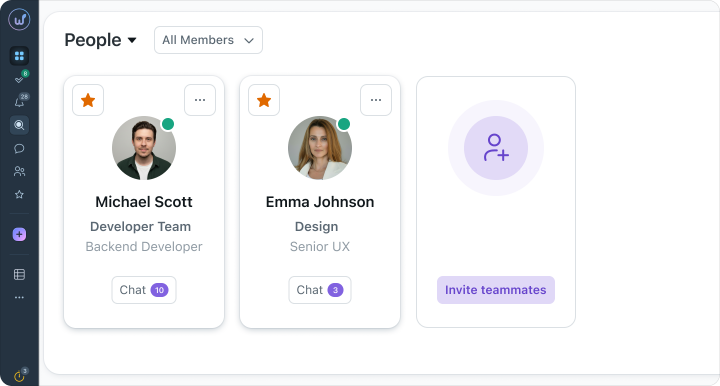720x386 pixels.
Task: Open the All Members filter dropdown
Action: tap(208, 40)
